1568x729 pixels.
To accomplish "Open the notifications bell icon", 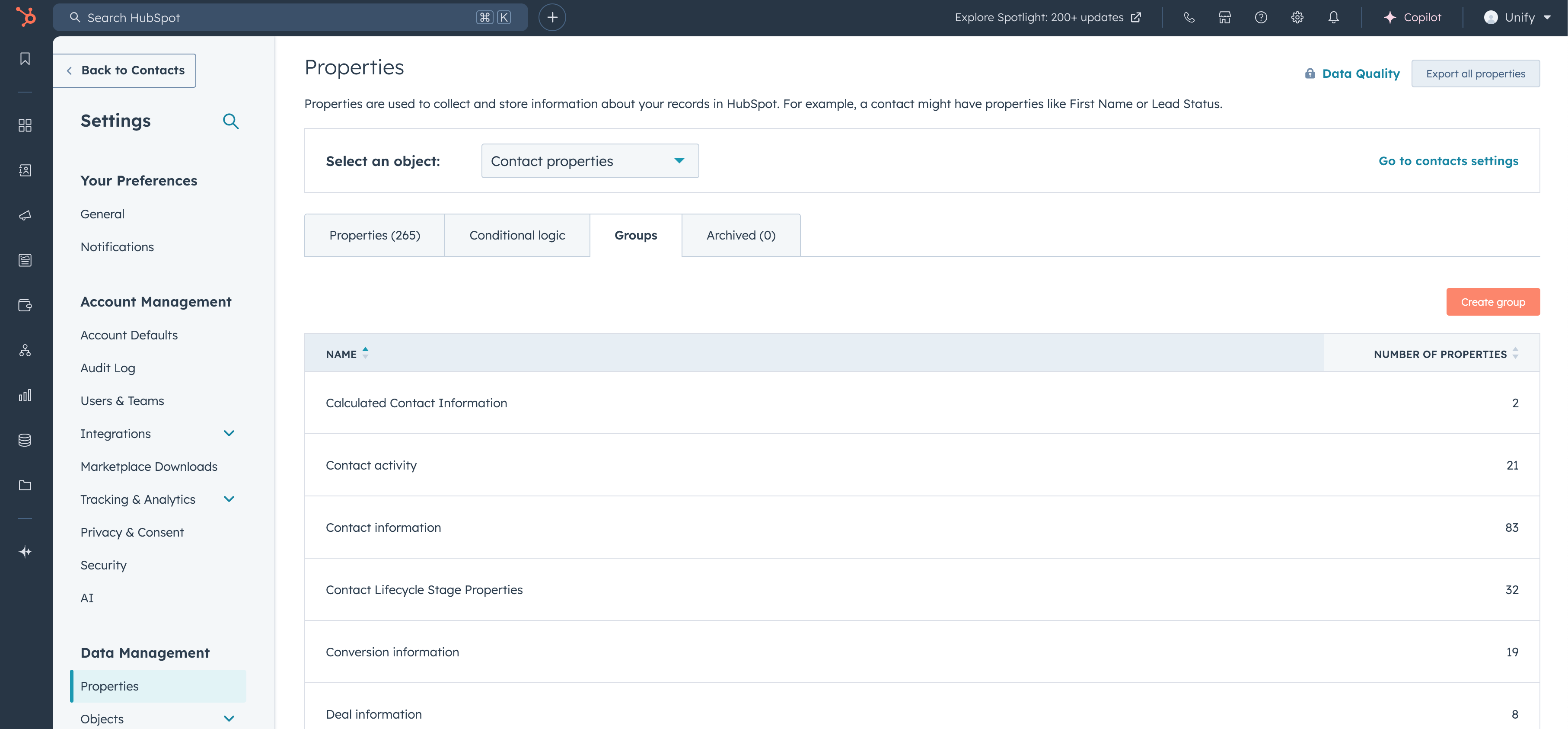I will [x=1333, y=18].
